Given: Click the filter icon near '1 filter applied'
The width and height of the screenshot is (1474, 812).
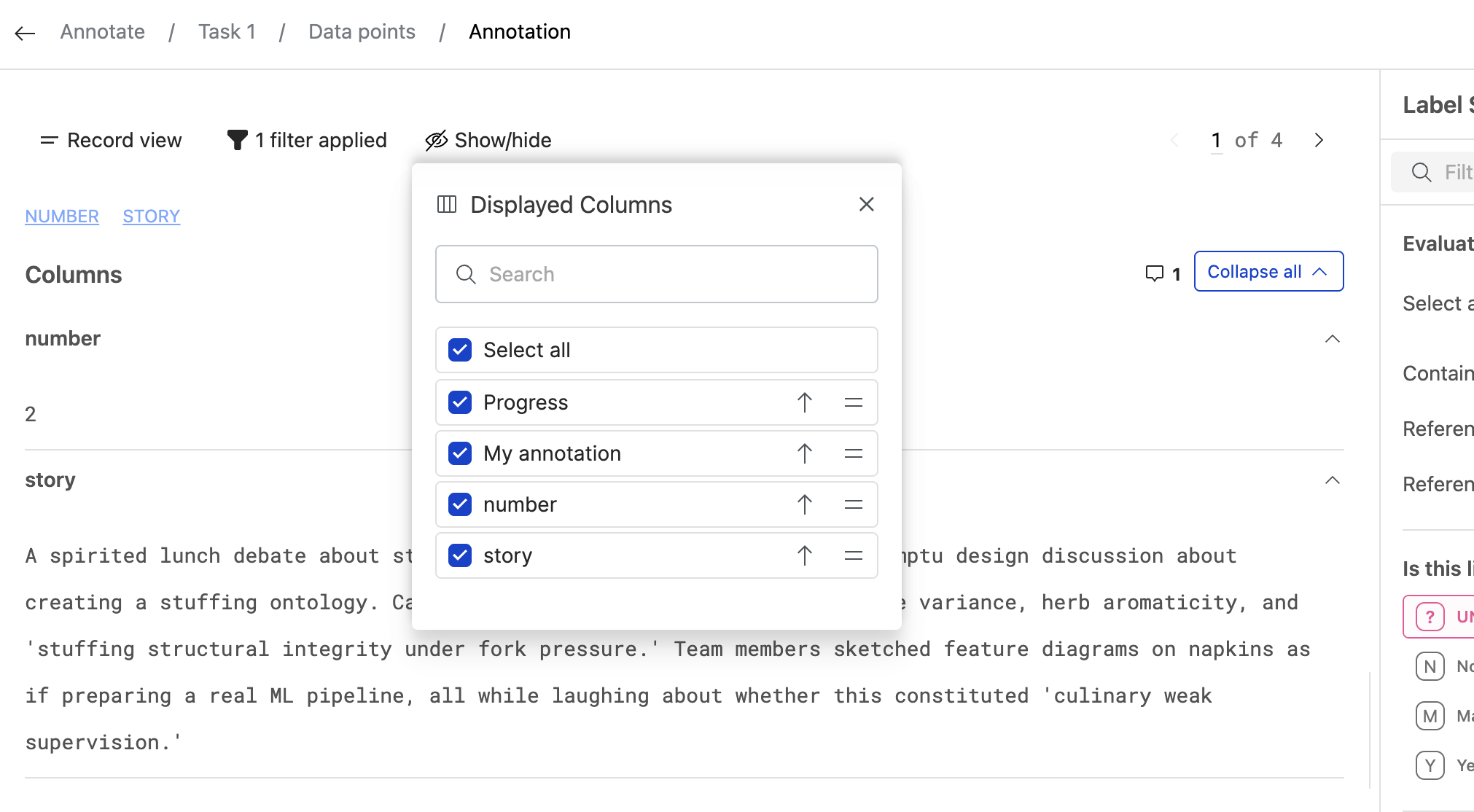Looking at the screenshot, I should pos(236,140).
